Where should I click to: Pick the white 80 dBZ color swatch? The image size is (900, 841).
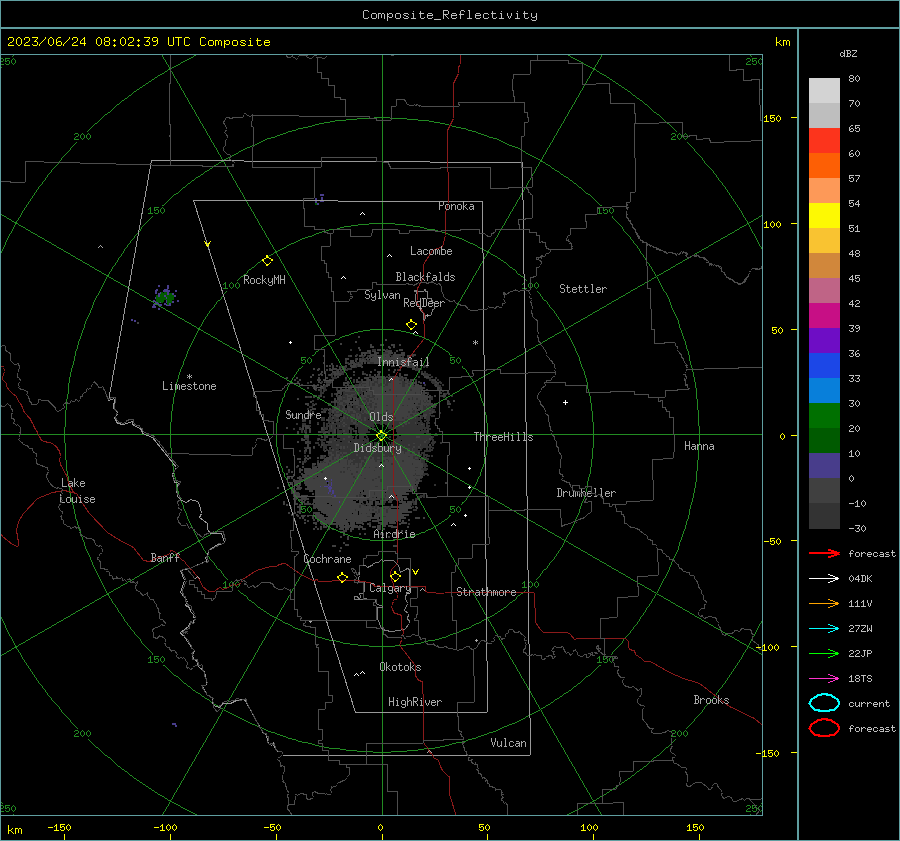pyautogui.click(x=824, y=91)
